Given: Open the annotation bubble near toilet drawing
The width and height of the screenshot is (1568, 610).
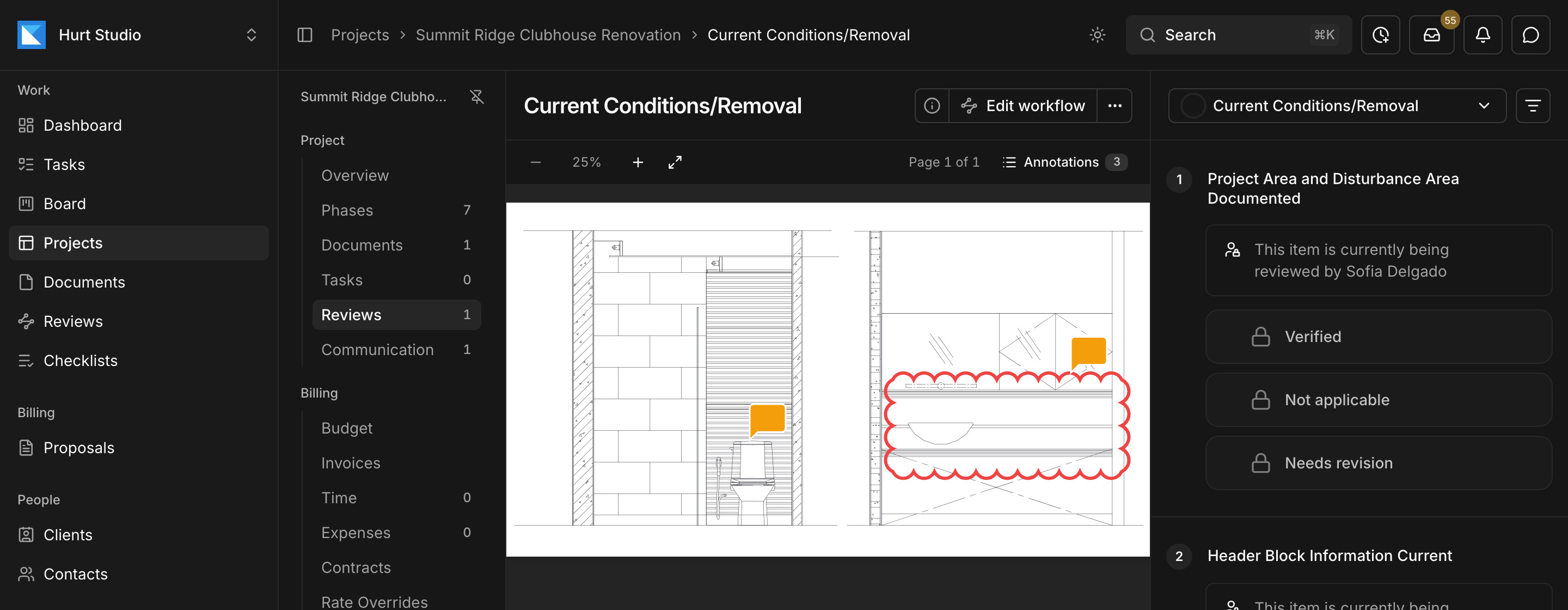Looking at the screenshot, I should point(767,420).
